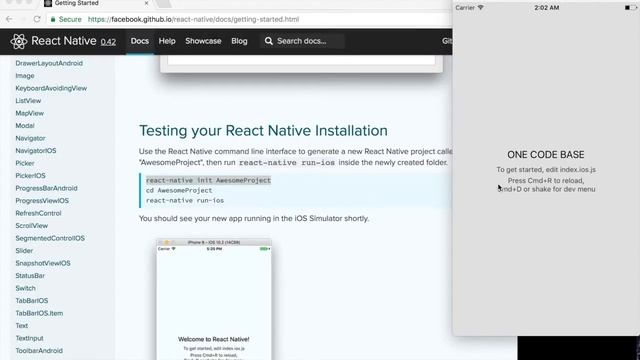
Task: Open ScrollView in the sidebar
Action: click(x=31, y=226)
